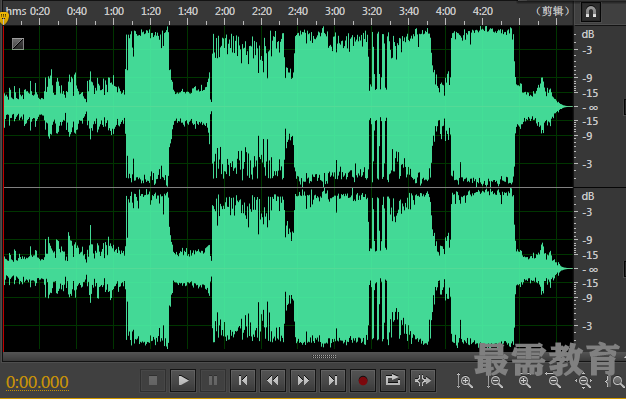626x399 pixels.
Task: Zoom in on the time axis
Action: (525, 382)
